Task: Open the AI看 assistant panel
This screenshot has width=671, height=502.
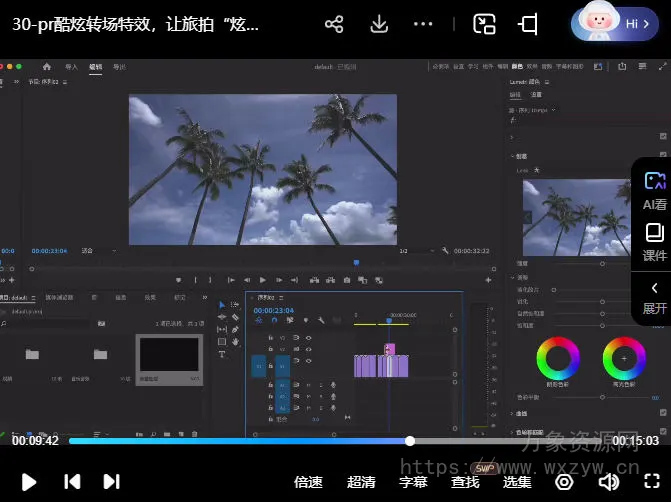Action: click(654, 190)
